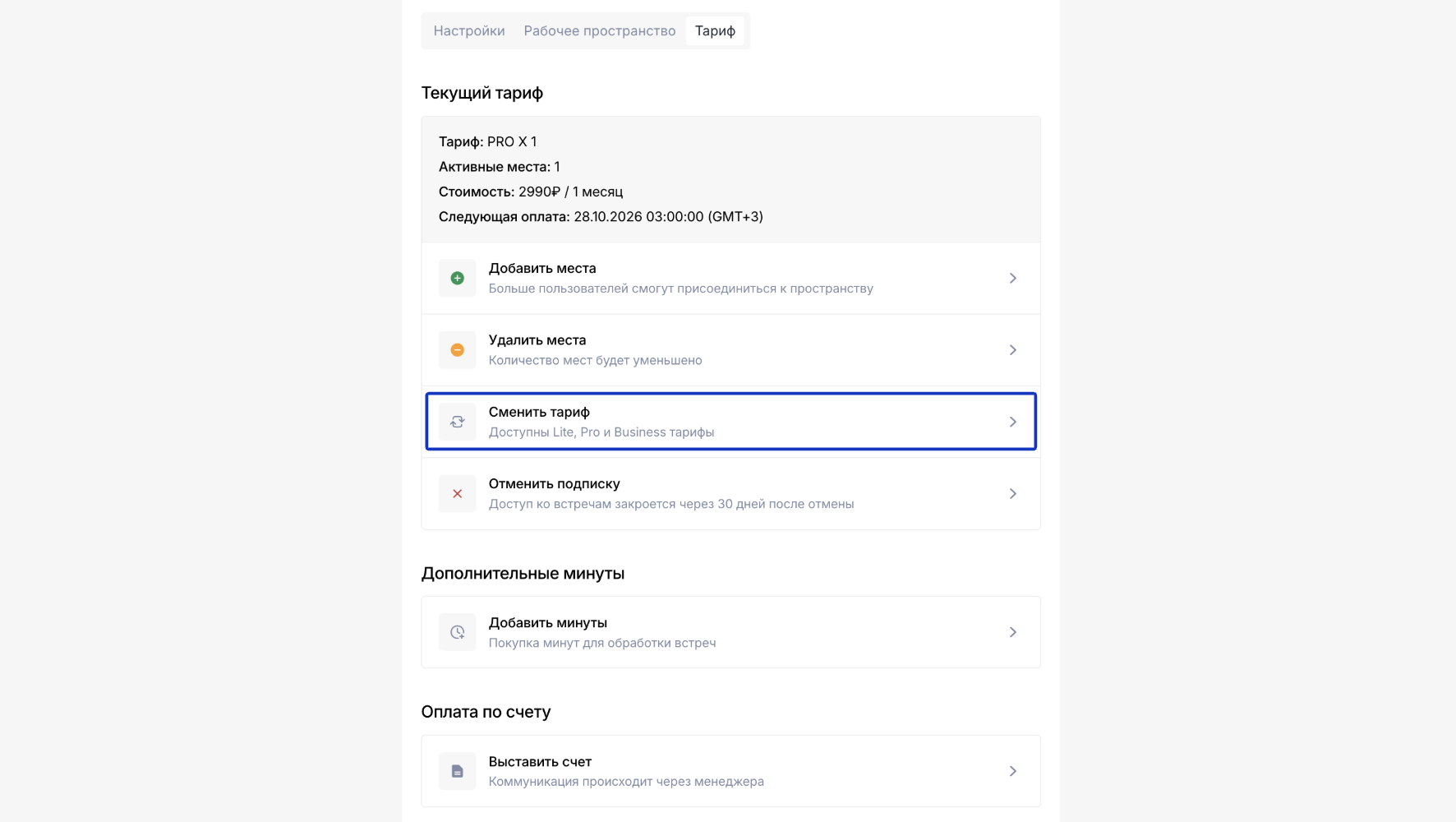Switch to the Настройки tab
The height and width of the screenshot is (822, 1456).
(x=469, y=31)
